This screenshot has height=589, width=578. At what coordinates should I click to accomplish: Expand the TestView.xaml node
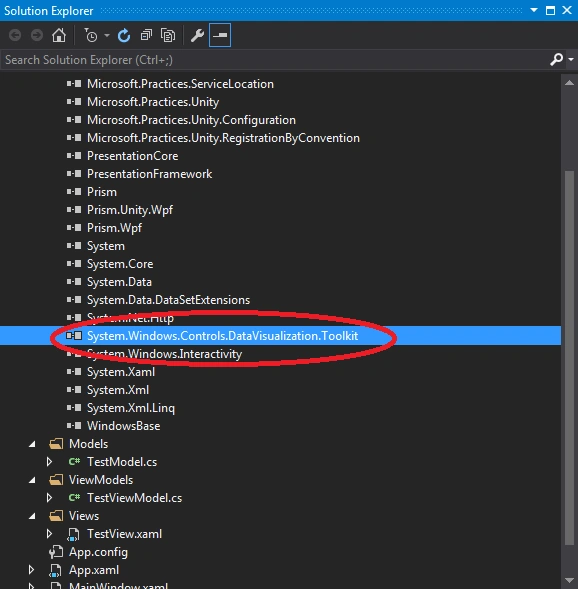coord(49,534)
